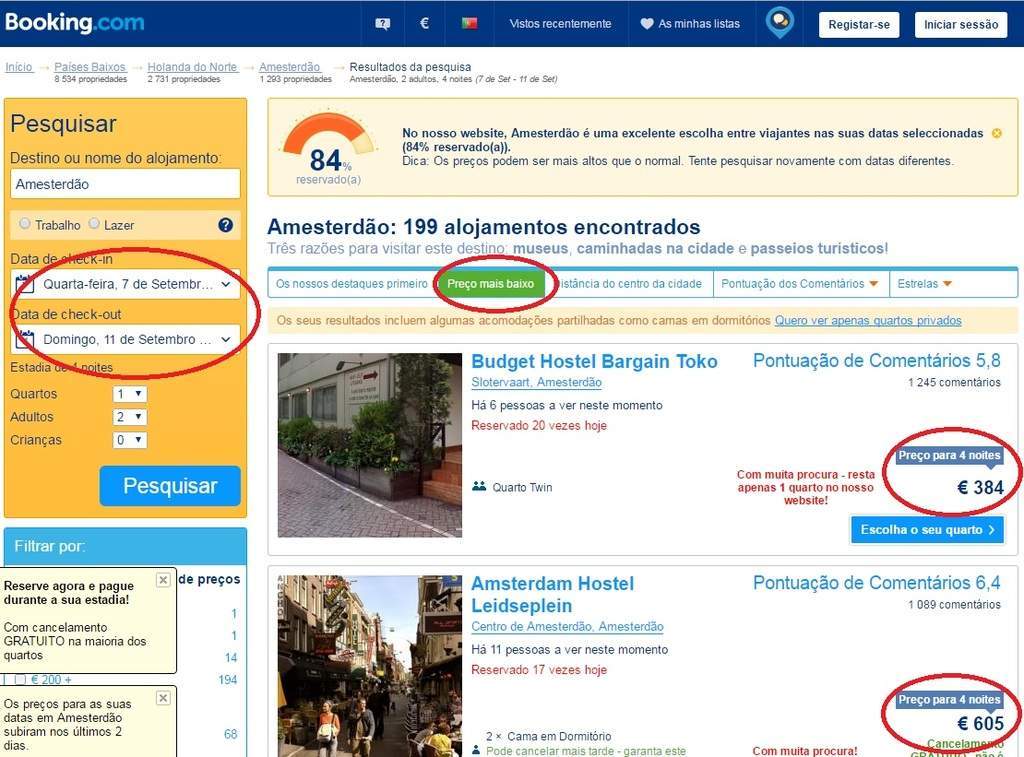Open Holanda do Norte breadcrumb link
The width and height of the screenshot is (1024, 757).
point(192,67)
